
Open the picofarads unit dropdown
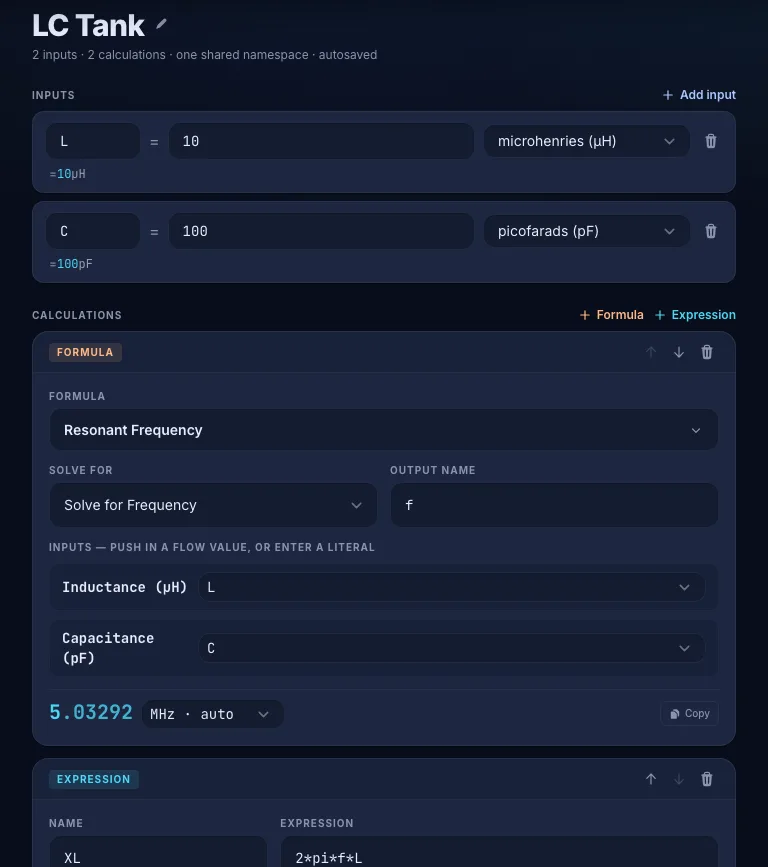click(x=586, y=231)
